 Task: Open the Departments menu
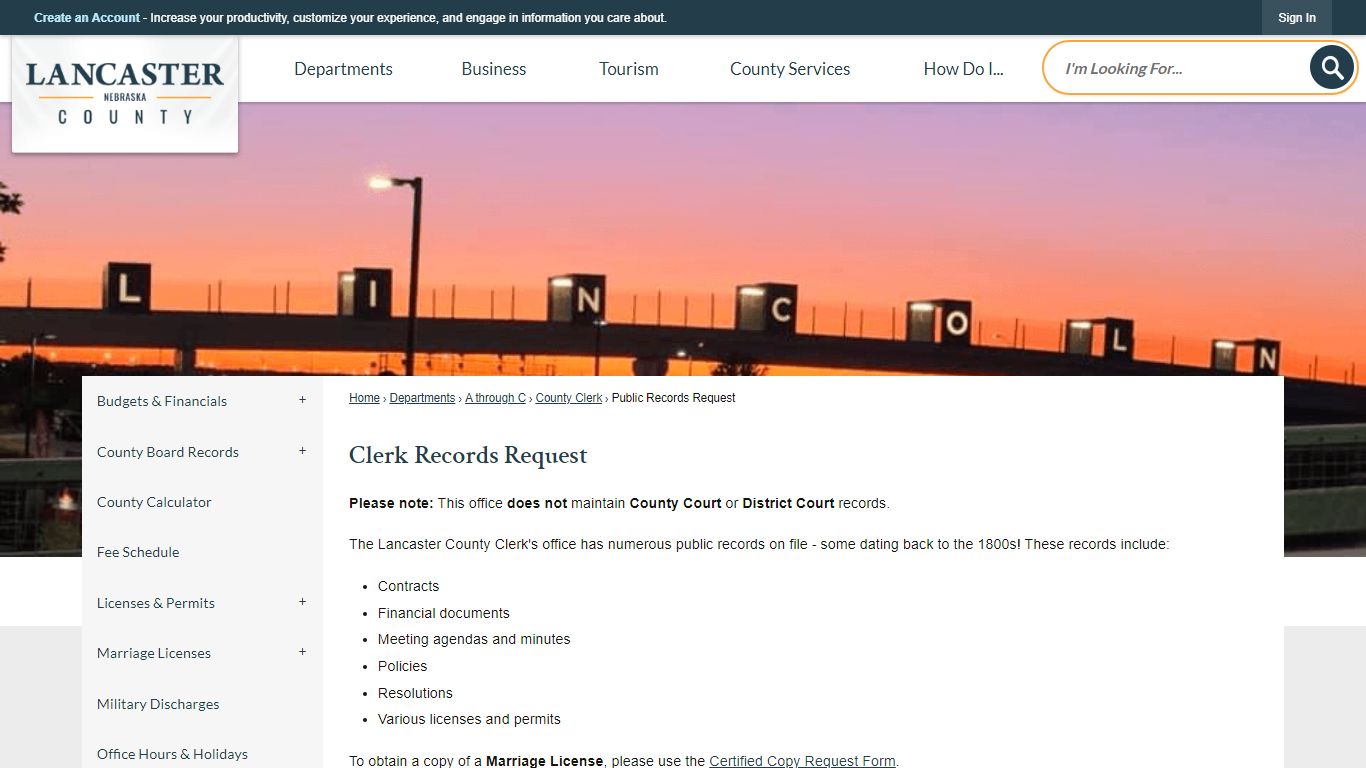(343, 69)
